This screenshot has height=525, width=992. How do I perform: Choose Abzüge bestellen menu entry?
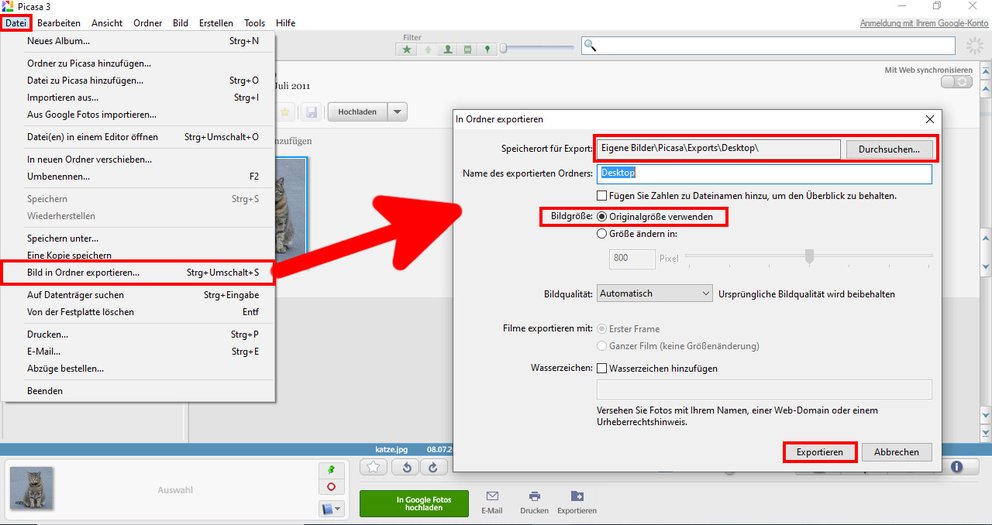(x=138, y=368)
